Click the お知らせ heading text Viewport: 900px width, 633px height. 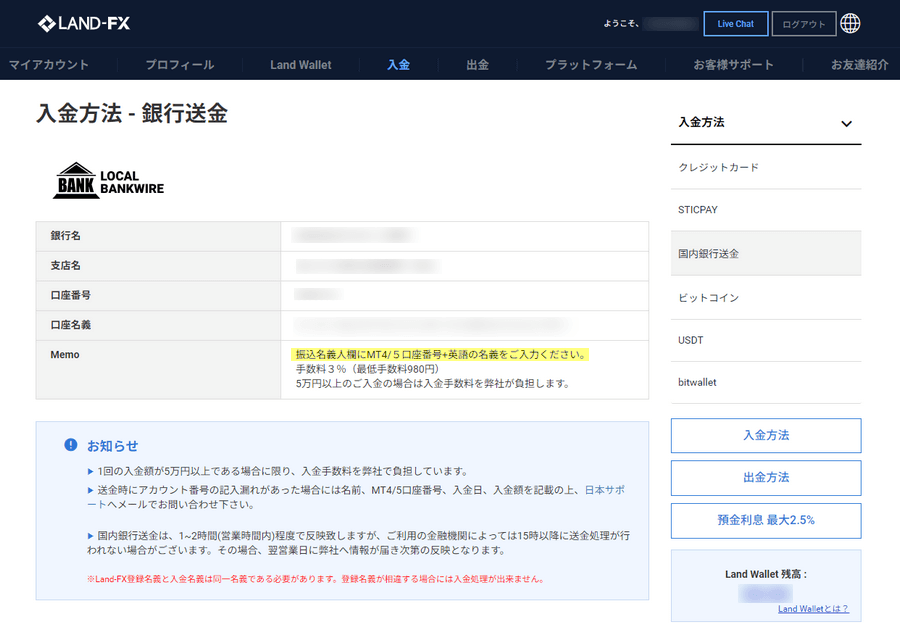[x=112, y=446]
